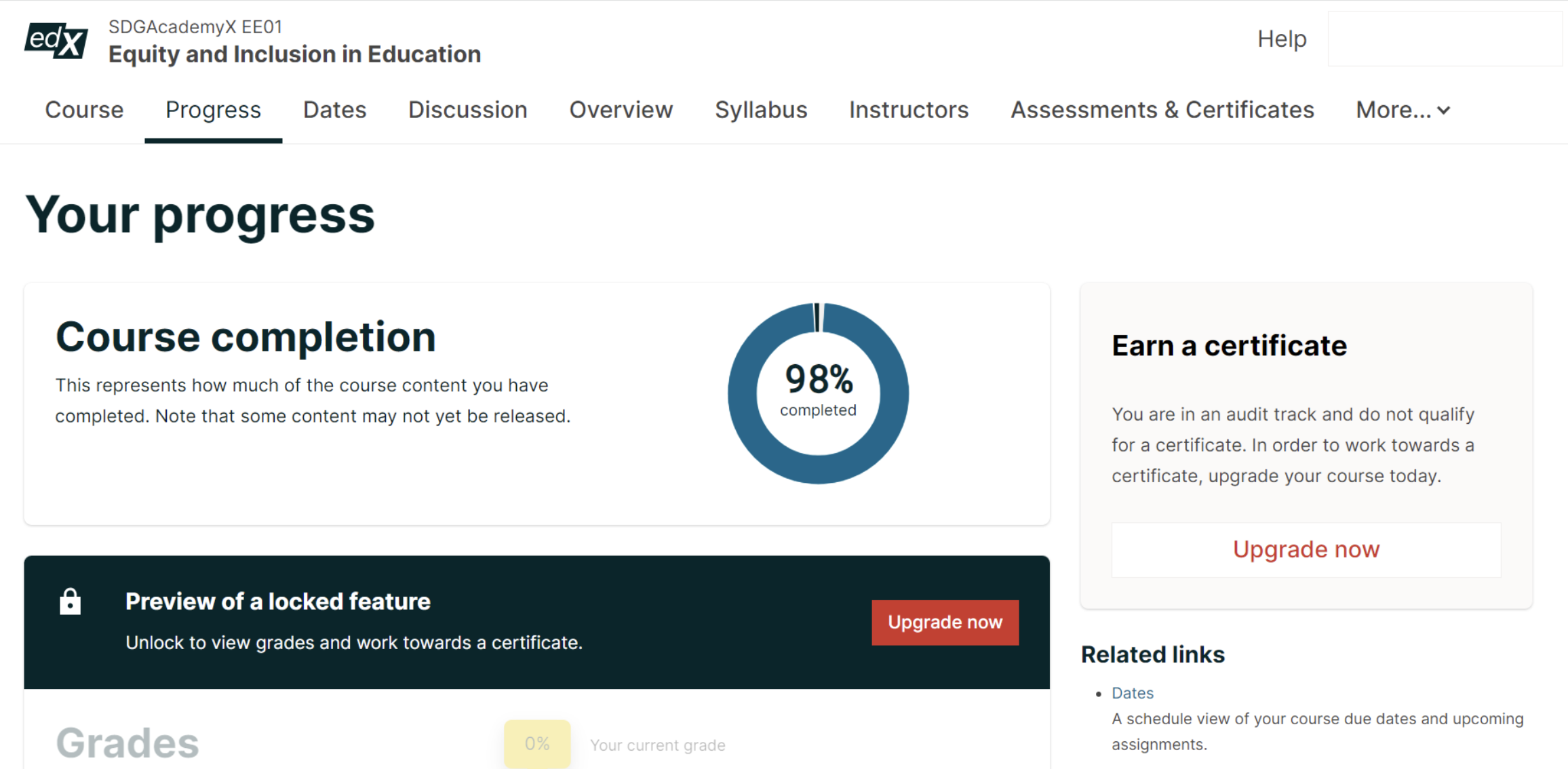Open the Syllabus tab
The image size is (1568, 769).
click(x=761, y=110)
